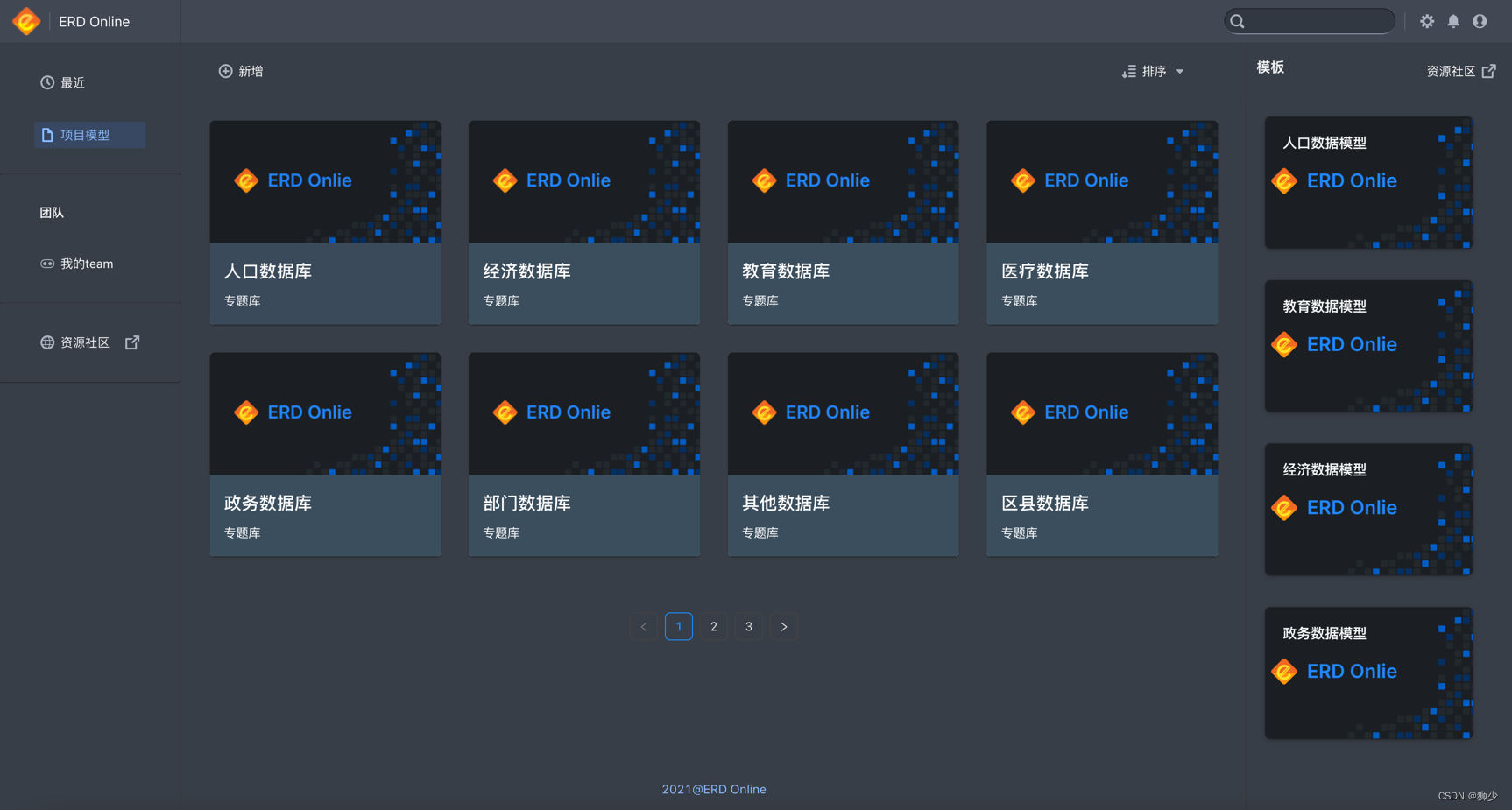Click the external link icon beside sidebar 资源社区
Screen dimensions: 1512x810
pyautogui.click(x=132, y=342)
